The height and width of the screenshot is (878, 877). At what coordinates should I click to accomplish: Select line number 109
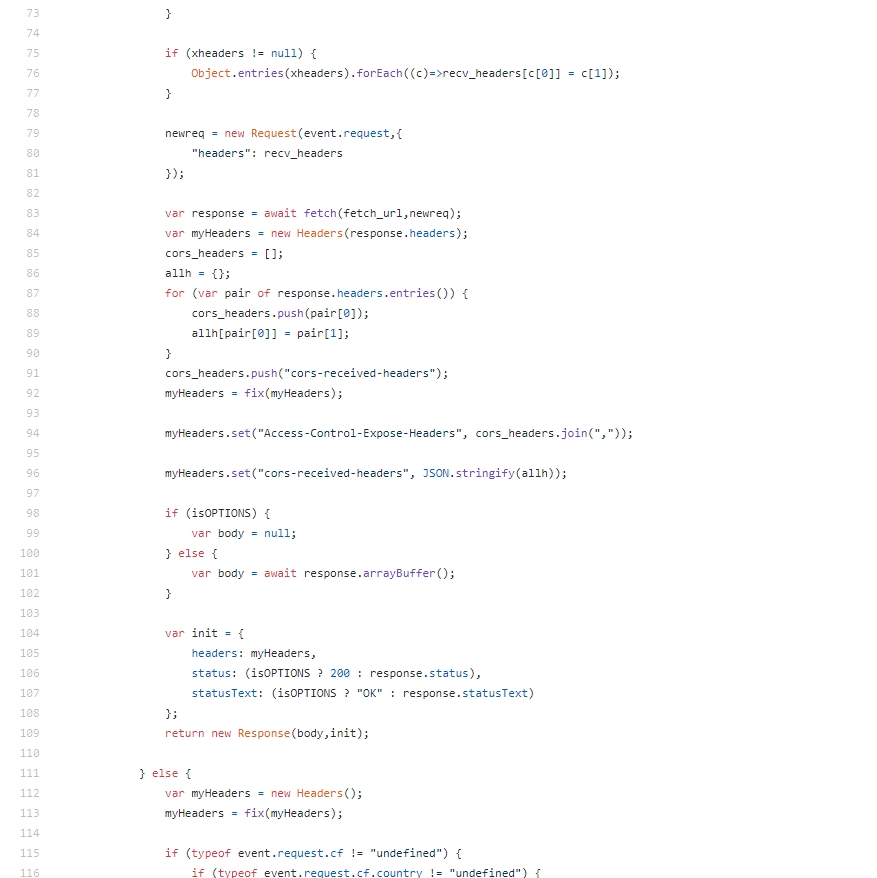point(30,734)
